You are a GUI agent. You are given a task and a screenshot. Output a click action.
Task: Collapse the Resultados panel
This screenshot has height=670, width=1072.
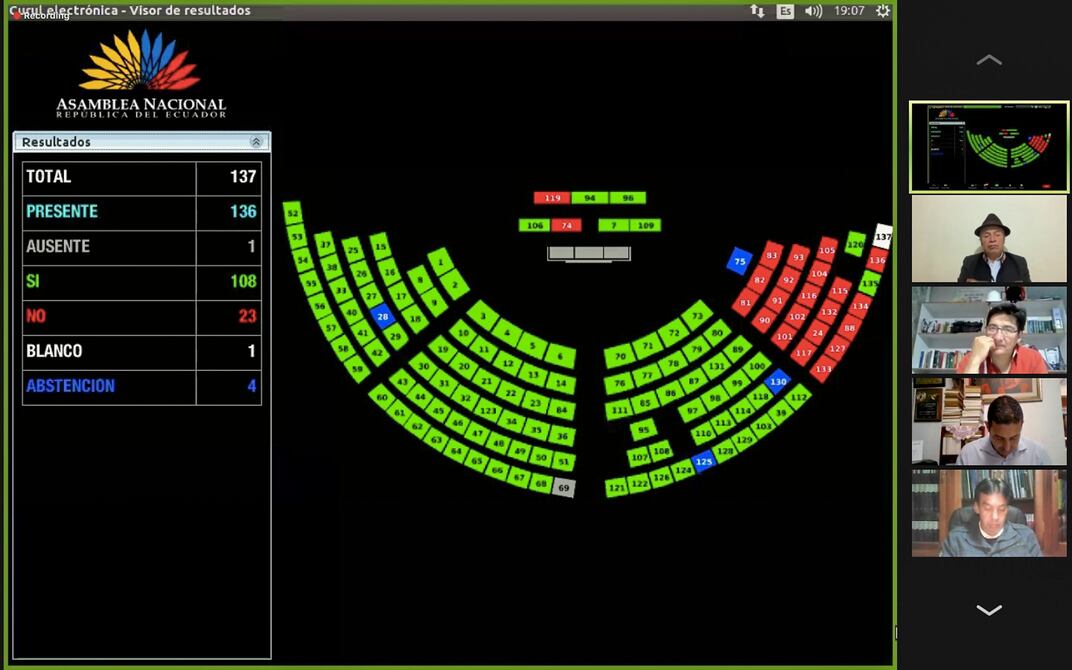point(256,142)
